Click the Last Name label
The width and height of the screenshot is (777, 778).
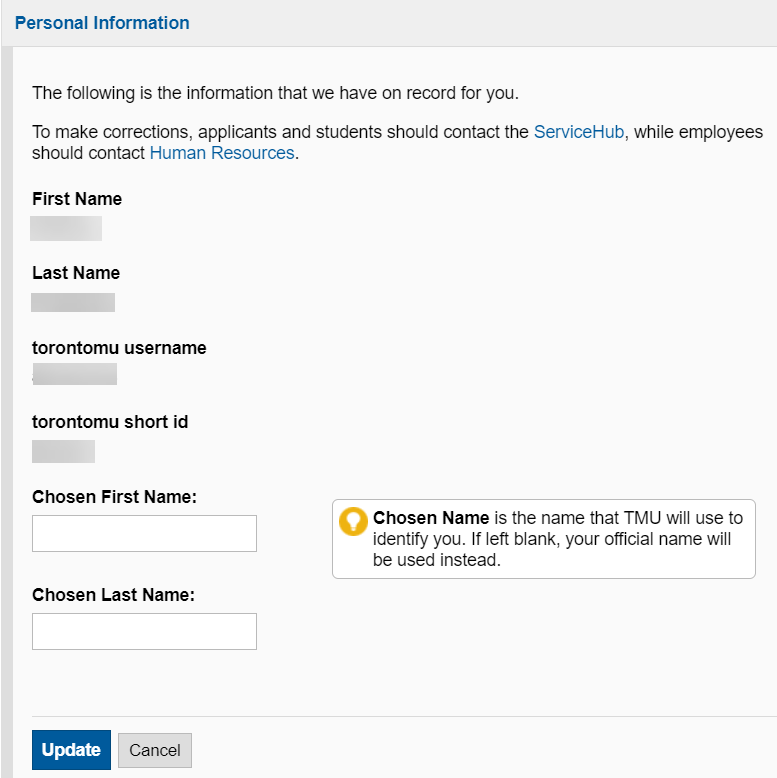coord(76,273)
